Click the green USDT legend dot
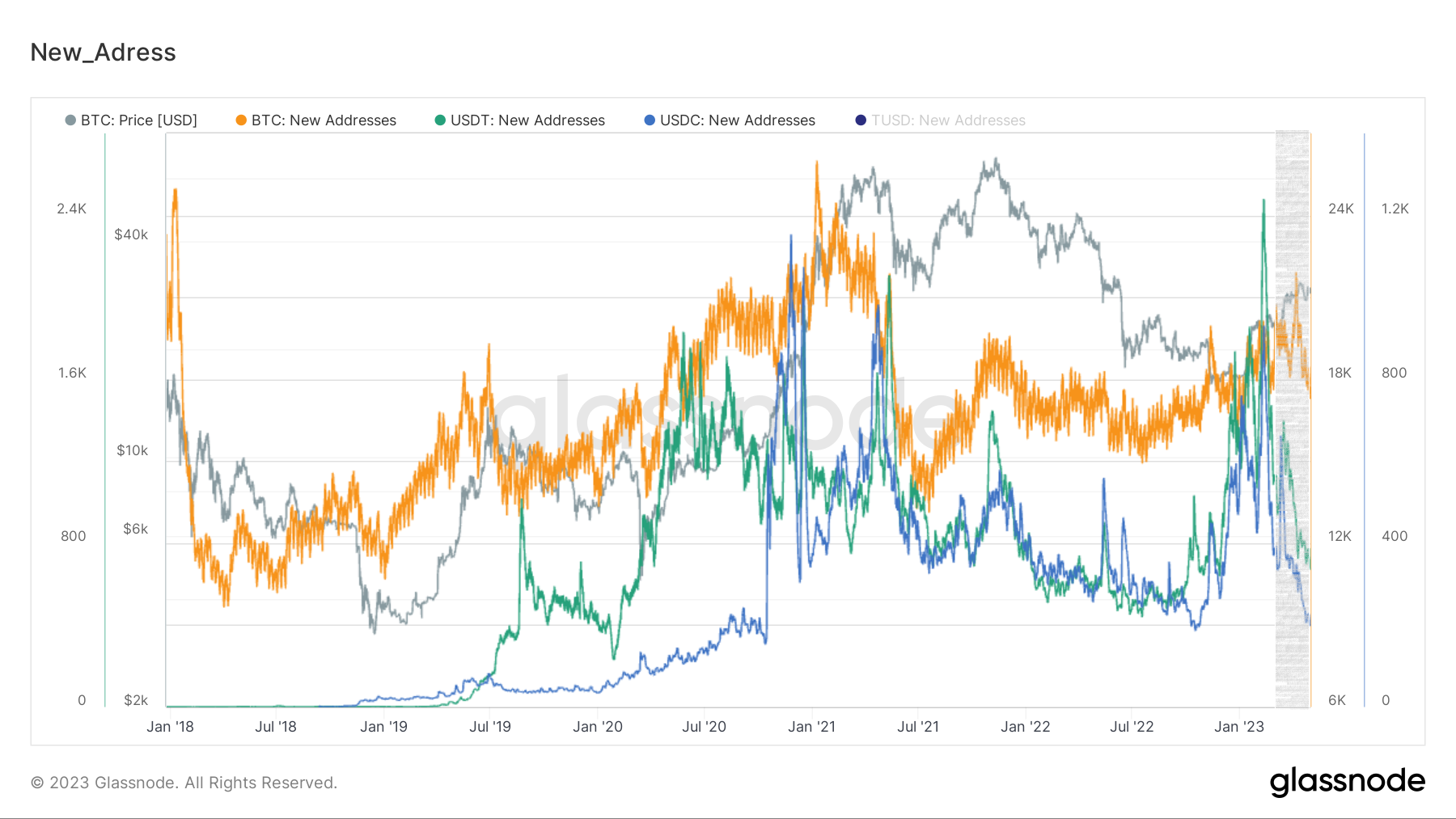 [440, 120]
